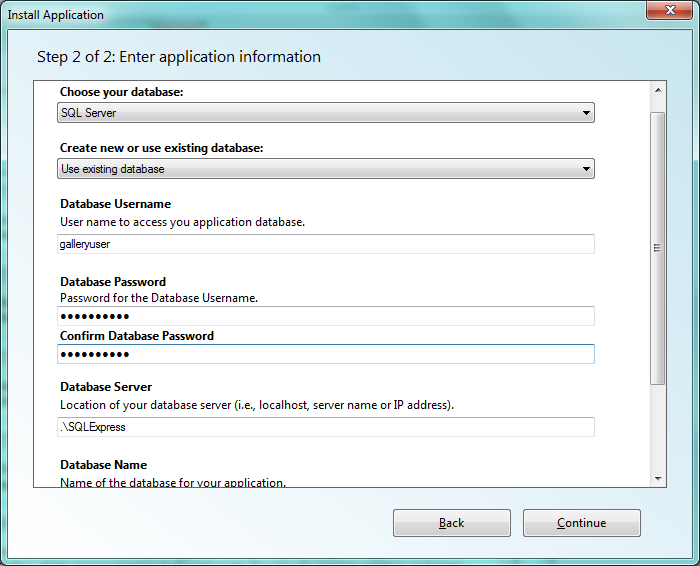700x566 pixels.
Task: Click the arrow on the Use existing database combo box
Action: pyautogui.click(x=586, y=169)
